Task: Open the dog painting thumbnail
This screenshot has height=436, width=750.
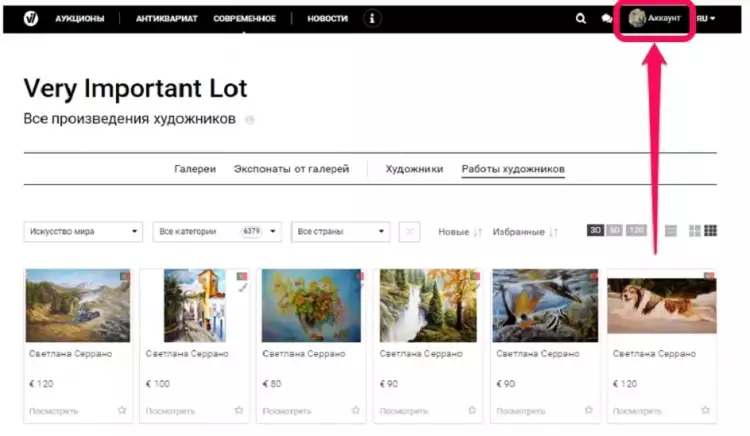Action: [662, 306]
